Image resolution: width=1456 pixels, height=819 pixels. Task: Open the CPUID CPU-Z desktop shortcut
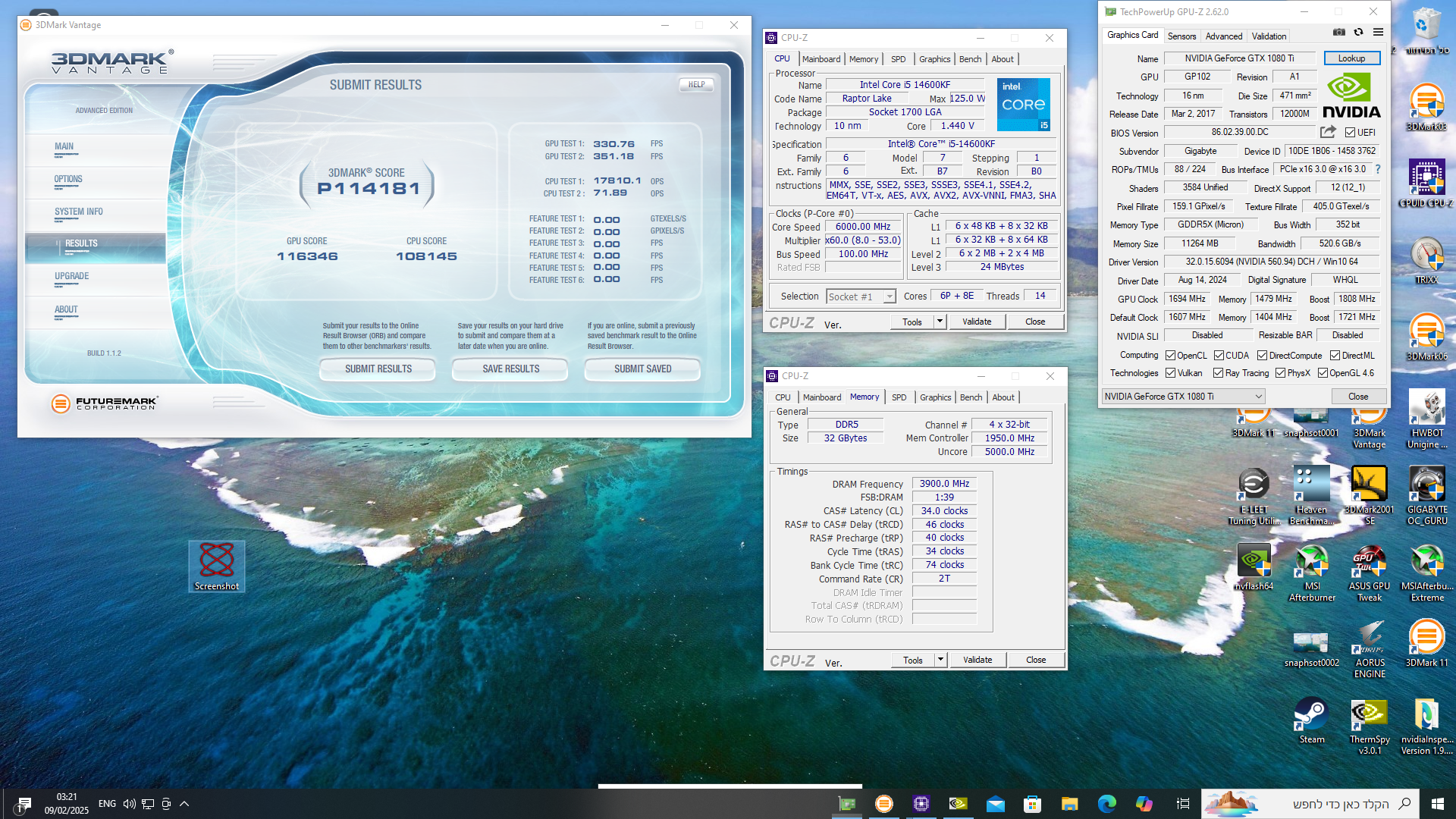(1427, 183)
